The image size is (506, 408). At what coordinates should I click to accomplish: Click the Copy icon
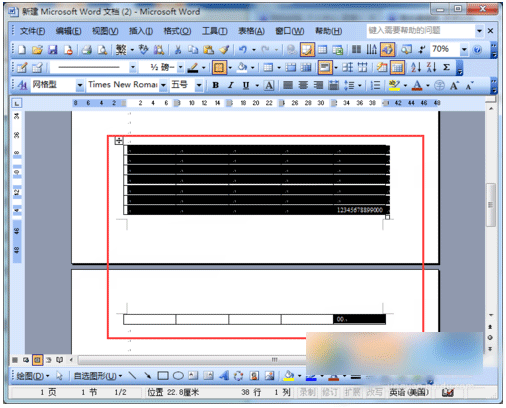tap(193, 50)
